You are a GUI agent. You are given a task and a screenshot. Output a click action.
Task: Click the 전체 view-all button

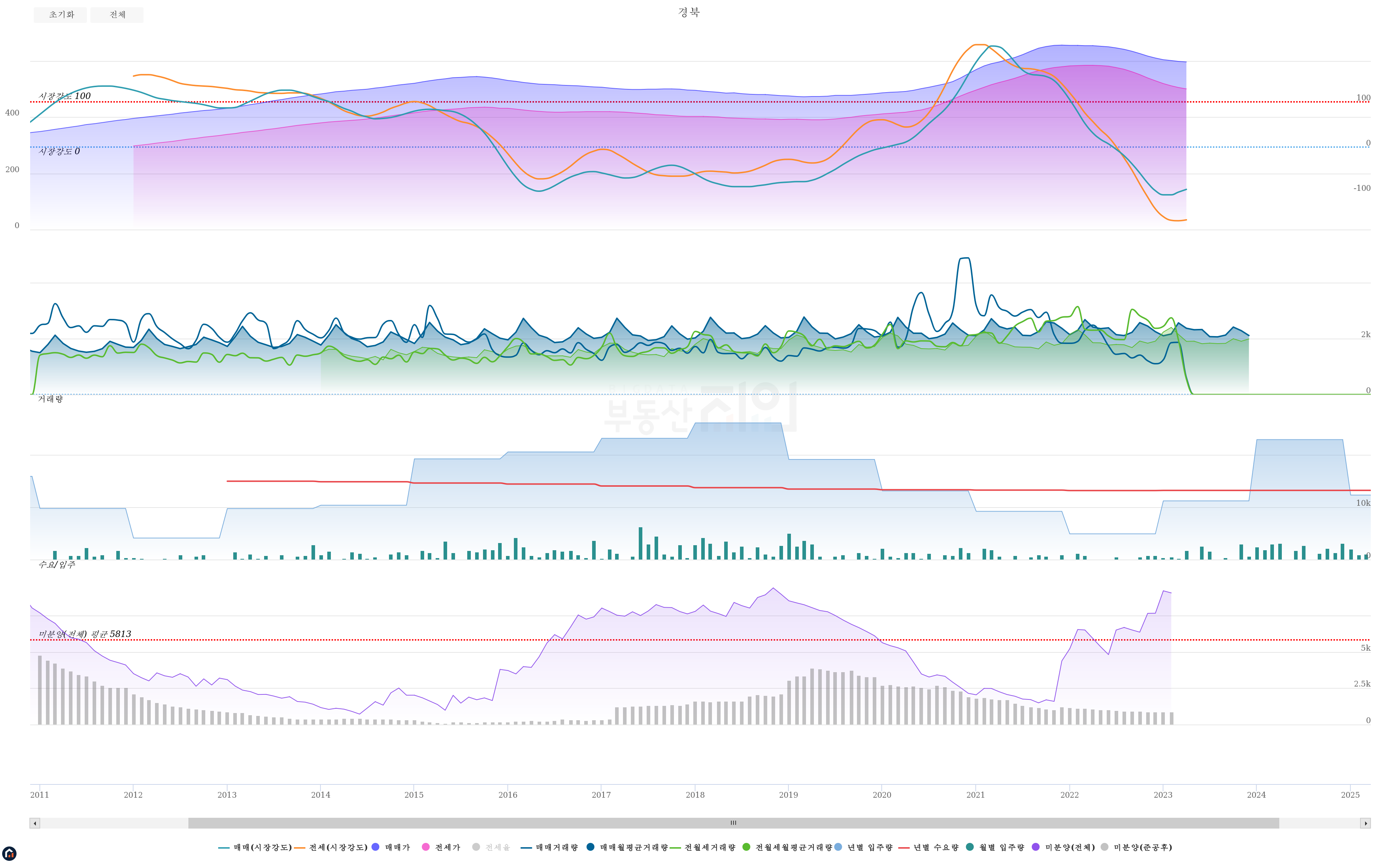pos(117,15)
